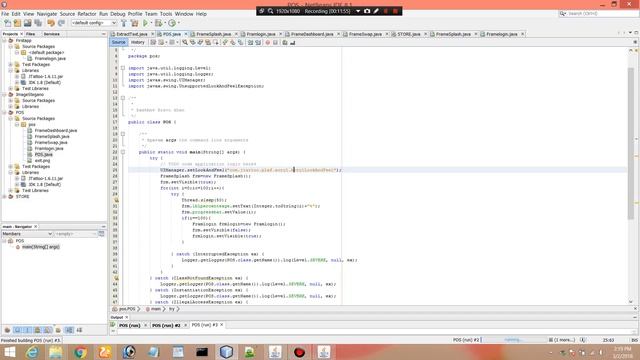Click the editor Stop Macro Recording icon

pos(276,42)
